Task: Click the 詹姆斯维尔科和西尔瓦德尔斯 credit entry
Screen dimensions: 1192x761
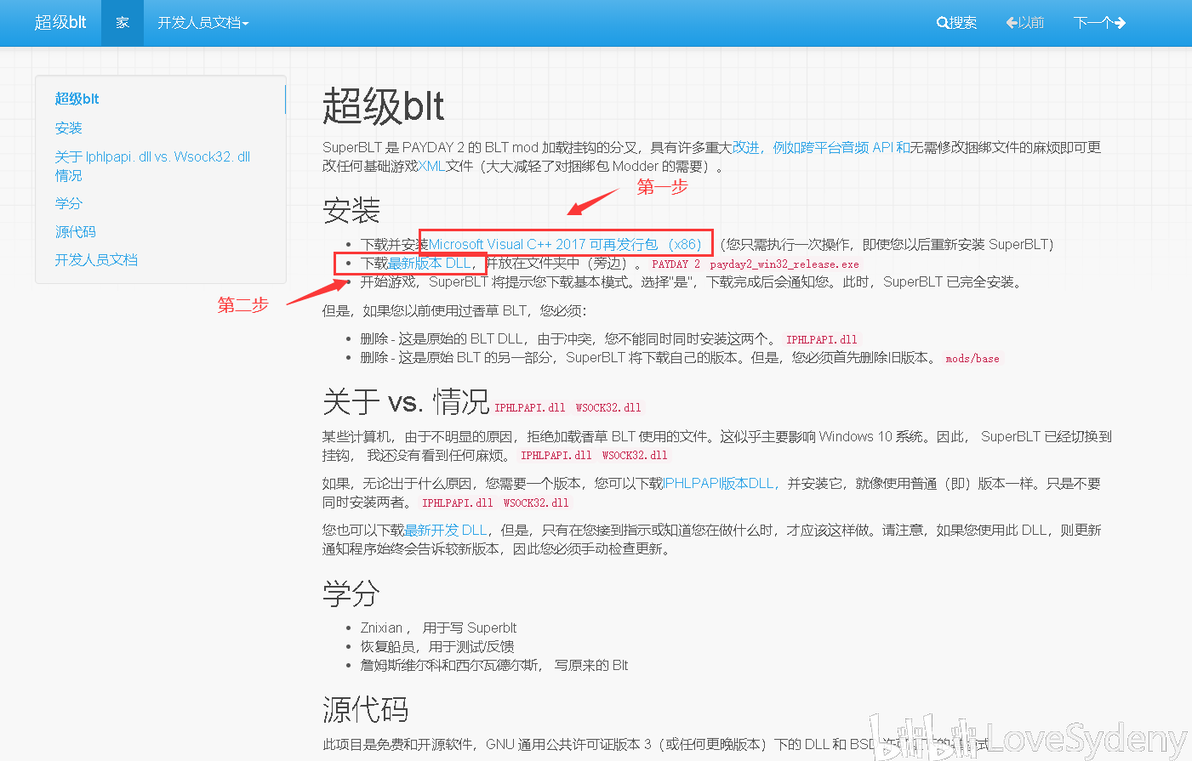Action: click(x=494, y=665)
